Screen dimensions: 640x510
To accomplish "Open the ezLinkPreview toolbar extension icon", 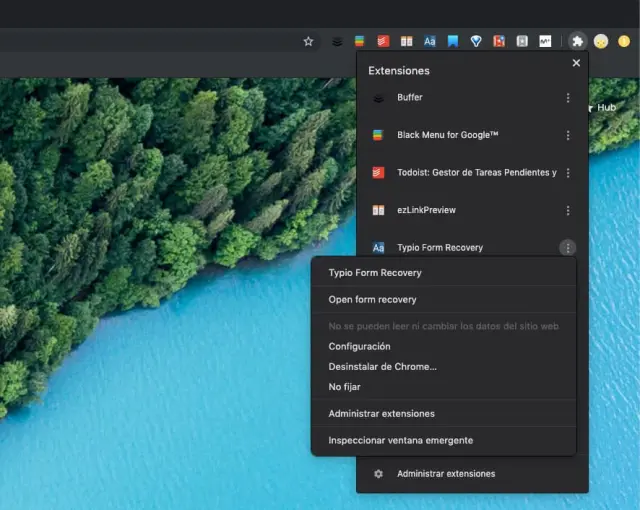I will pyautogui.click(x=406, y=41).
